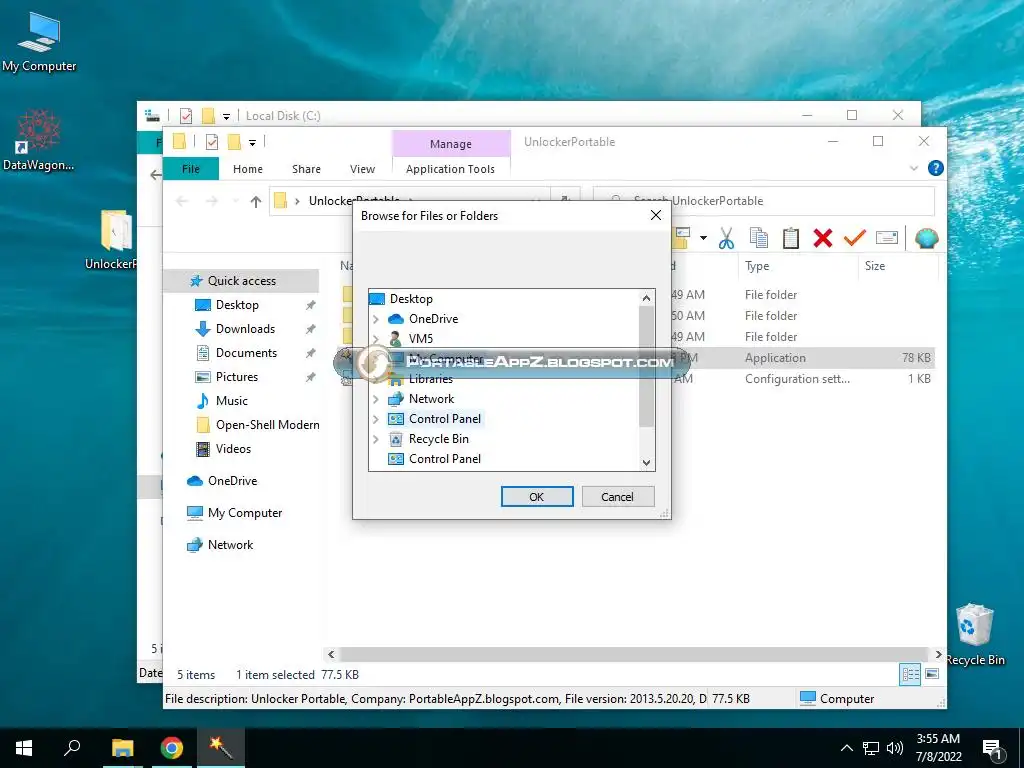Open quick access toolbar customize dropdown
Screen dimensions: 1024x768
pos(252,142)
